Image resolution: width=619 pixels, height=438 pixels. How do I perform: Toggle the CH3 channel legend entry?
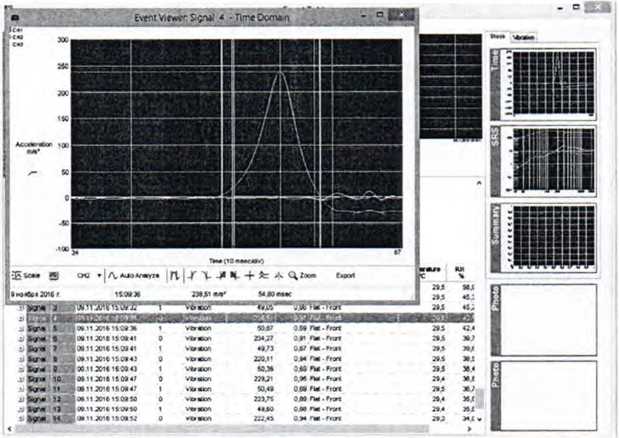[17, 44]
